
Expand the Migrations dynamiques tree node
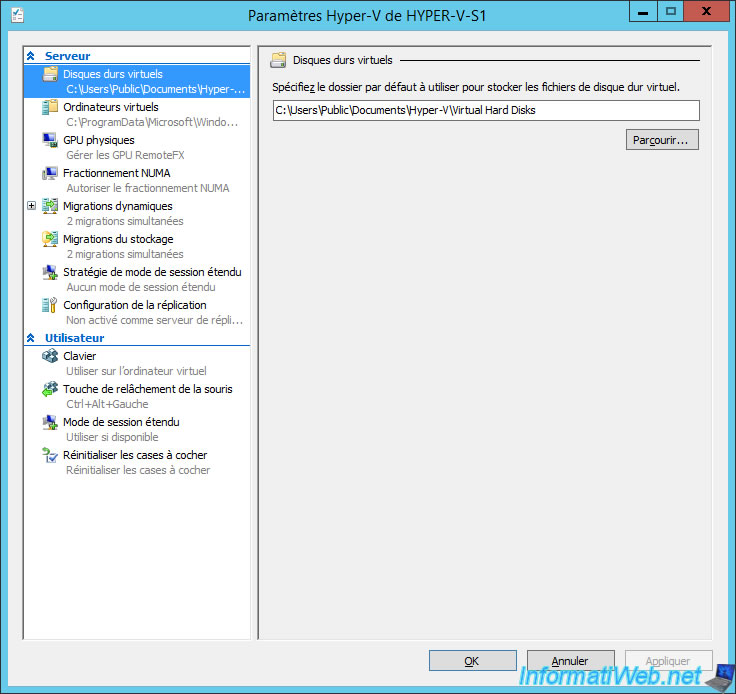[31, 206]
